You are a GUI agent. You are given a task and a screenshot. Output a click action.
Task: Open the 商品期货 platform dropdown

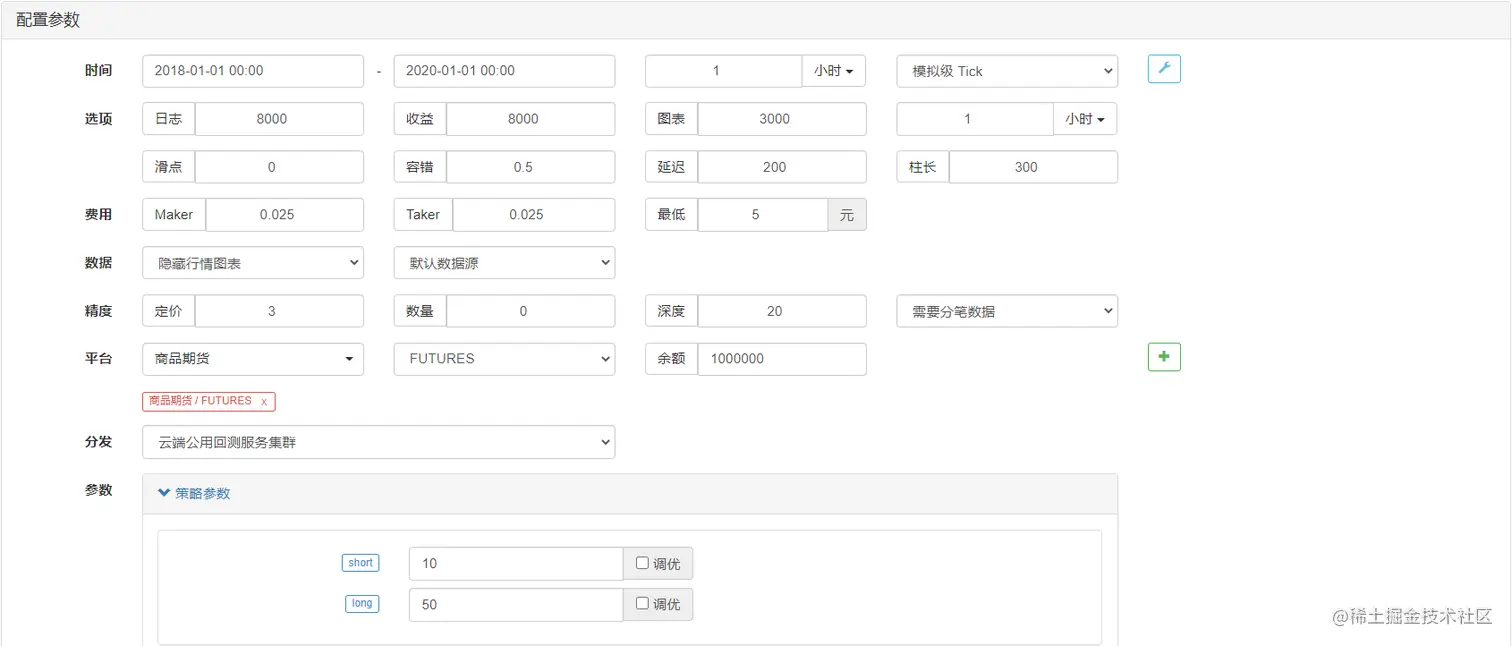coord(253,359)
